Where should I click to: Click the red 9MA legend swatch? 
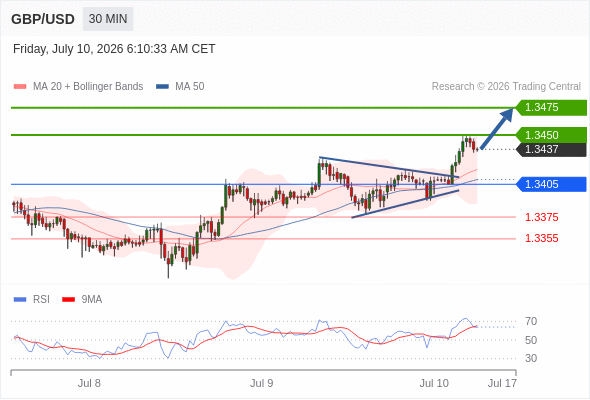tap(68, 300)
